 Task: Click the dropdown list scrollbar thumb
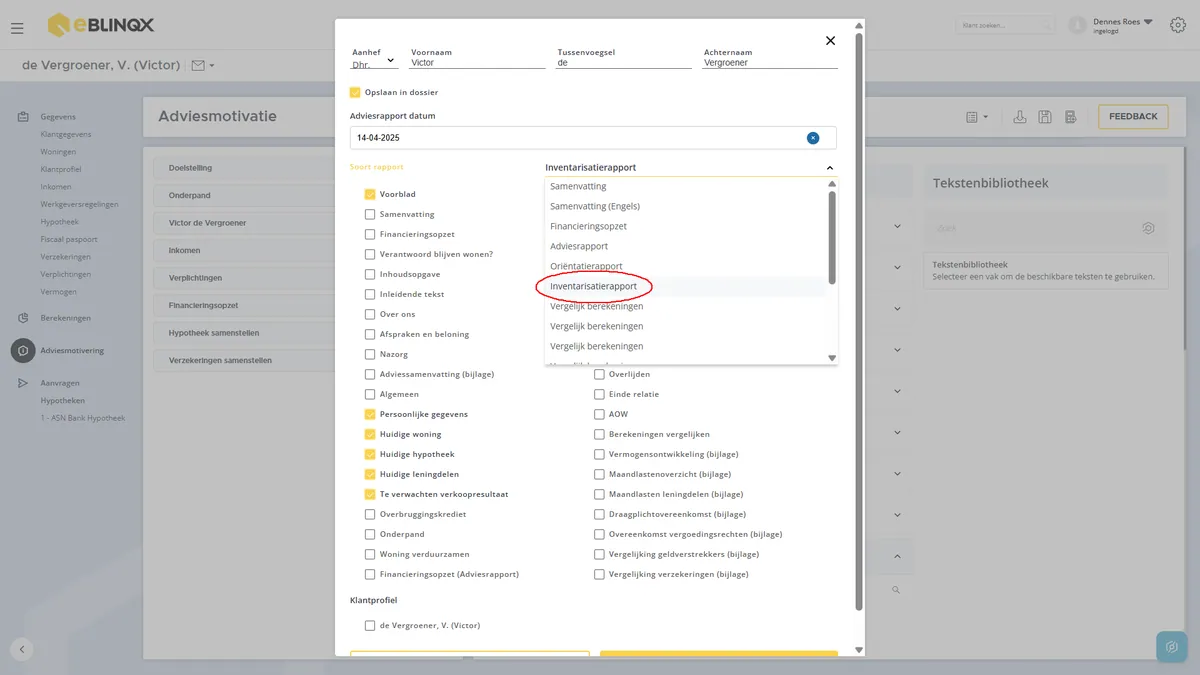tap(831, 237)
